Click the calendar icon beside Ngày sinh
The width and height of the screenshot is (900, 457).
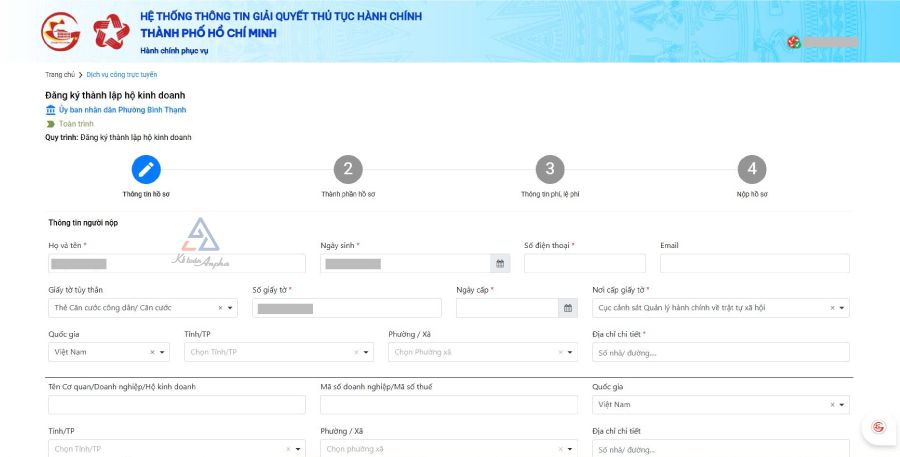[500, 264]
